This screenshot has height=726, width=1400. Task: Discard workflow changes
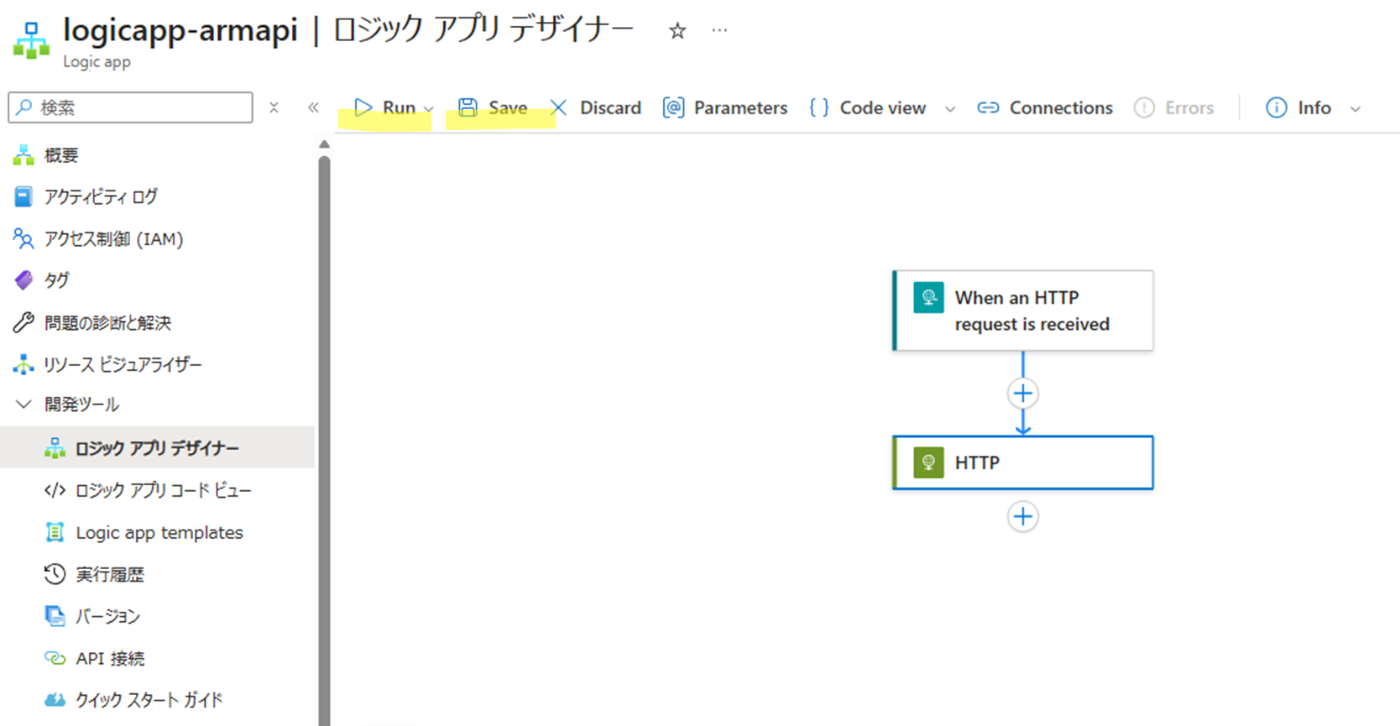[x=595, y=108]
